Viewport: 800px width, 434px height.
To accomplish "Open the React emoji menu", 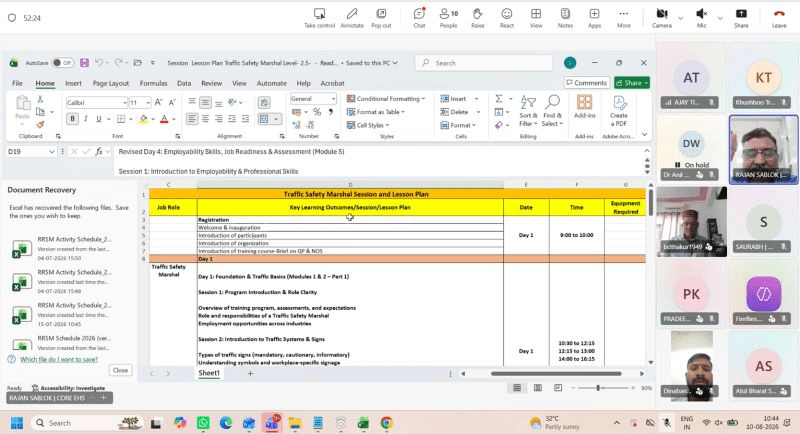I will [507, 18].
